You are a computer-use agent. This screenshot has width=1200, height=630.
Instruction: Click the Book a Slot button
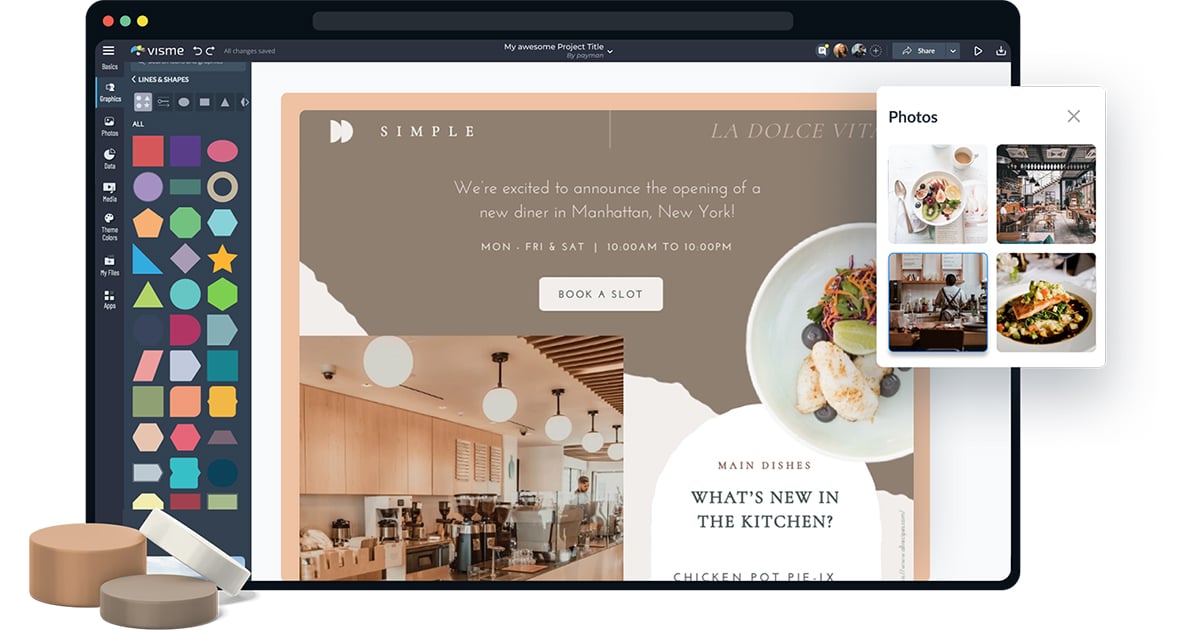[x=600, y=294]
